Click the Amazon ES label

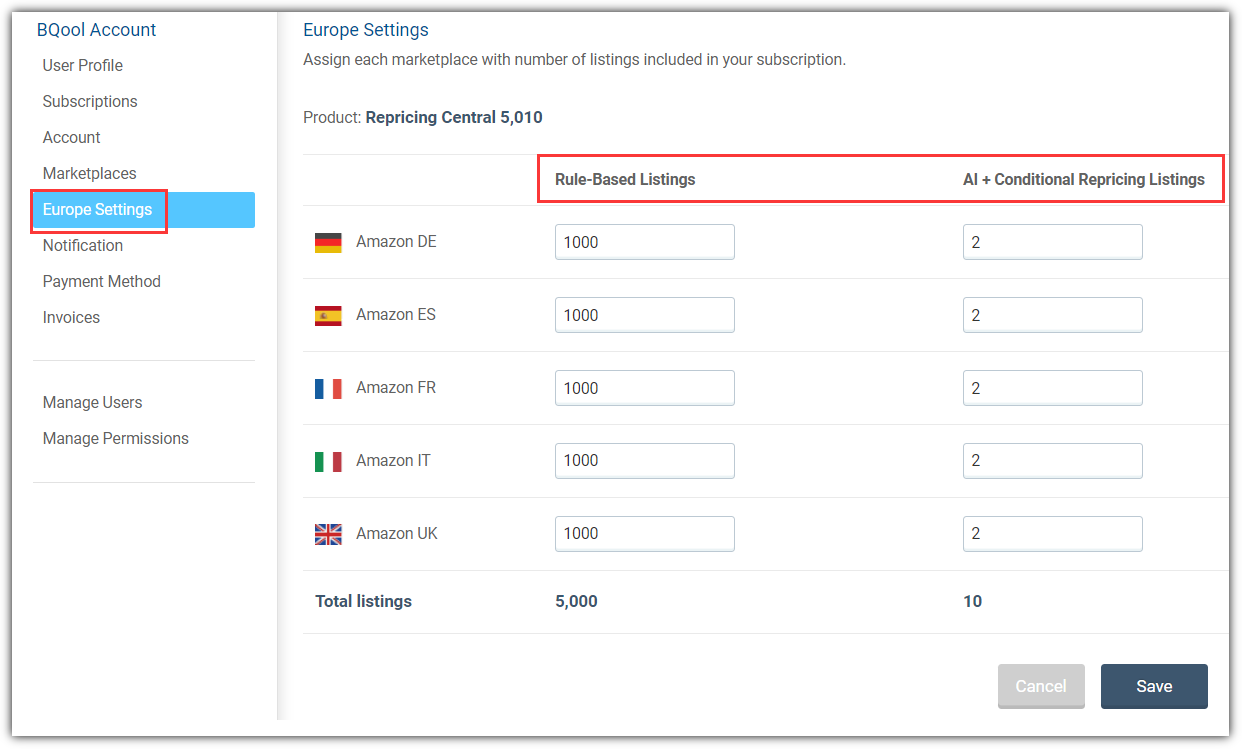point(396,315)
